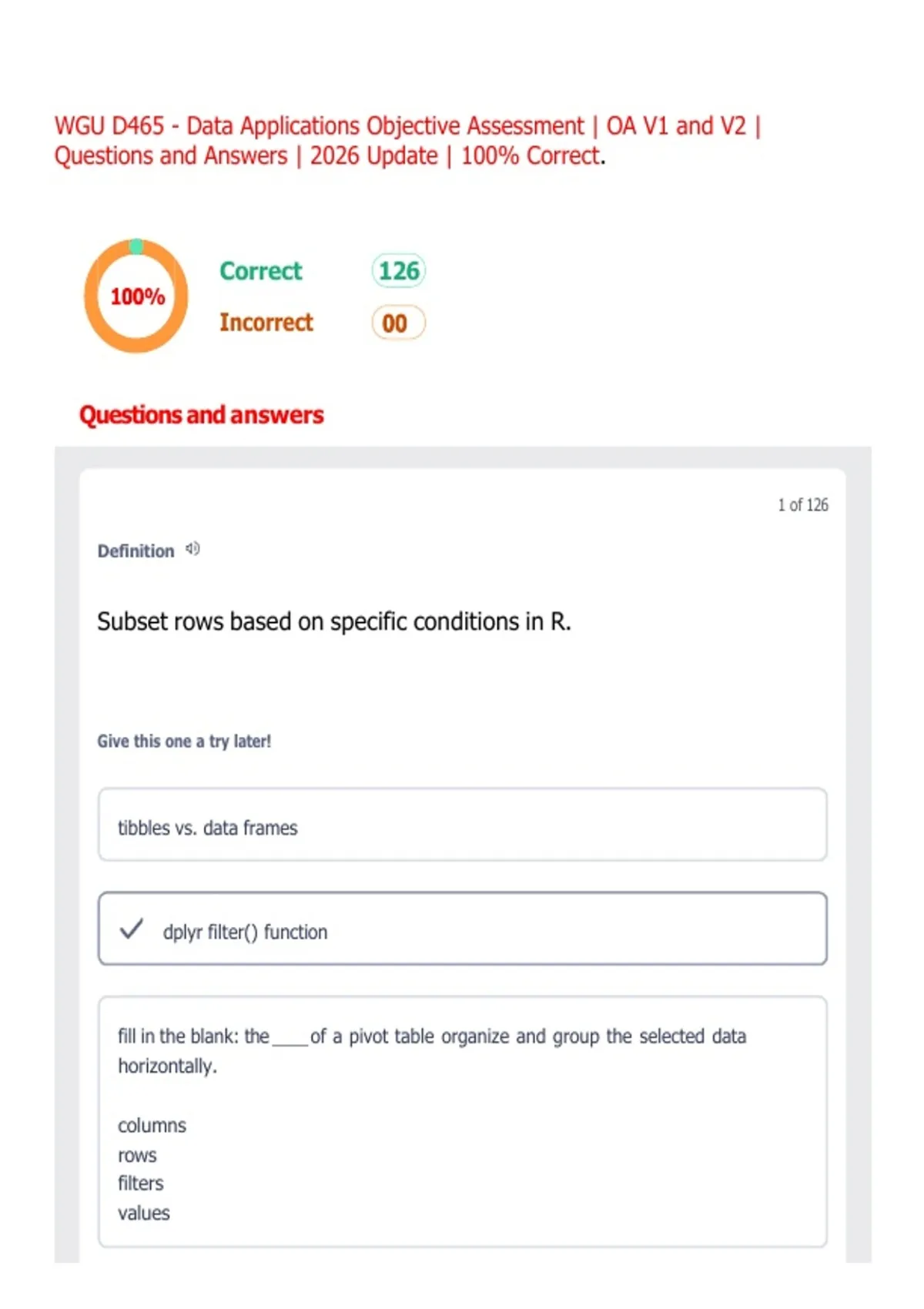Screen dimensions: 924x1309
Task: Click the 'Questions and answers' heading
Action: tap(202, 415)
